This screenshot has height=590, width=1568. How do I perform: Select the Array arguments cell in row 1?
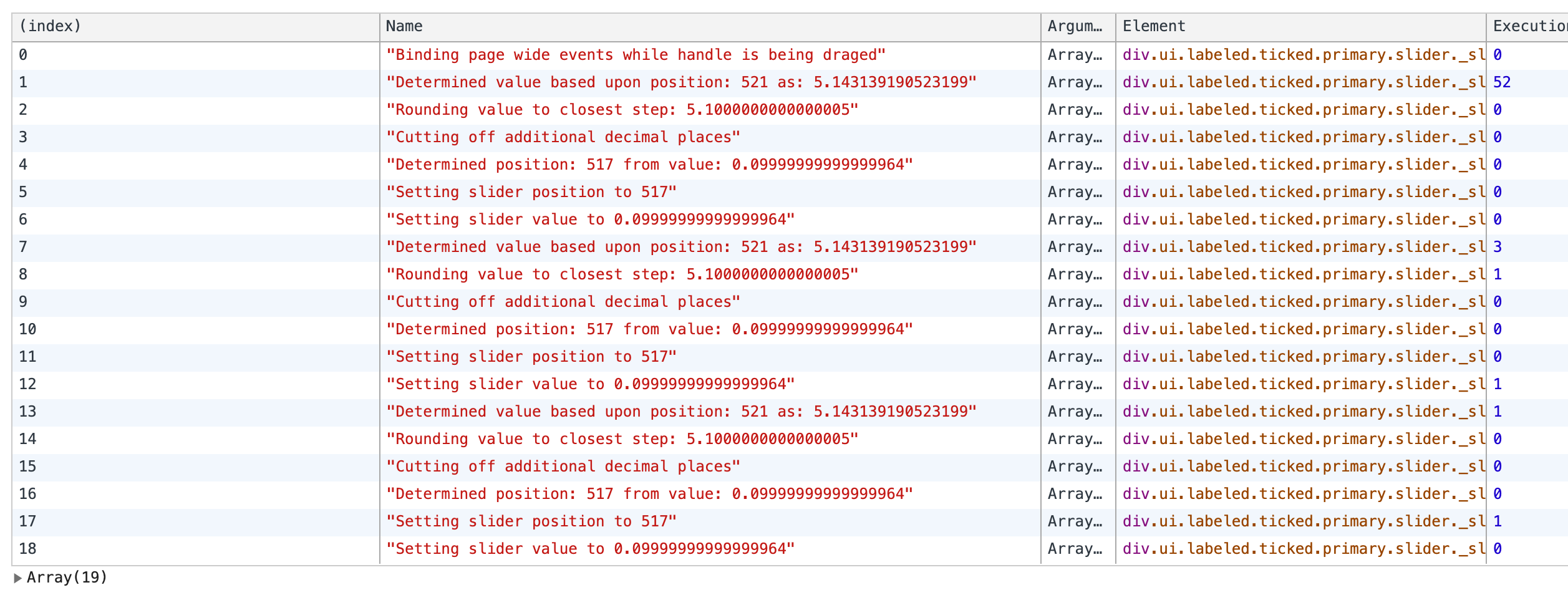coord(1075,82)
